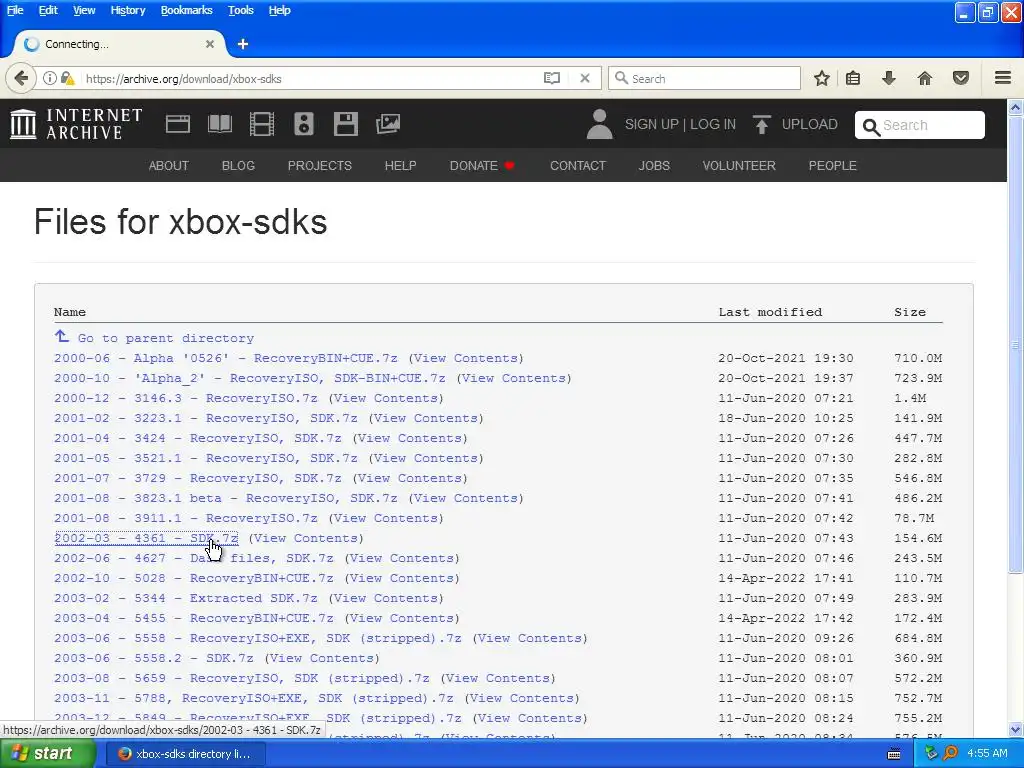Click the SIGN UP link

652,124
